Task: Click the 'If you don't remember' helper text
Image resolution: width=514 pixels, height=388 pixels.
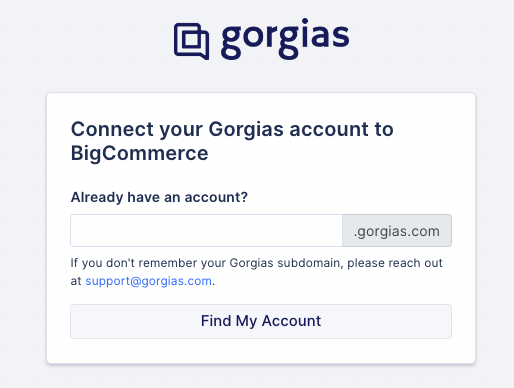Action: tap(134, 263)
